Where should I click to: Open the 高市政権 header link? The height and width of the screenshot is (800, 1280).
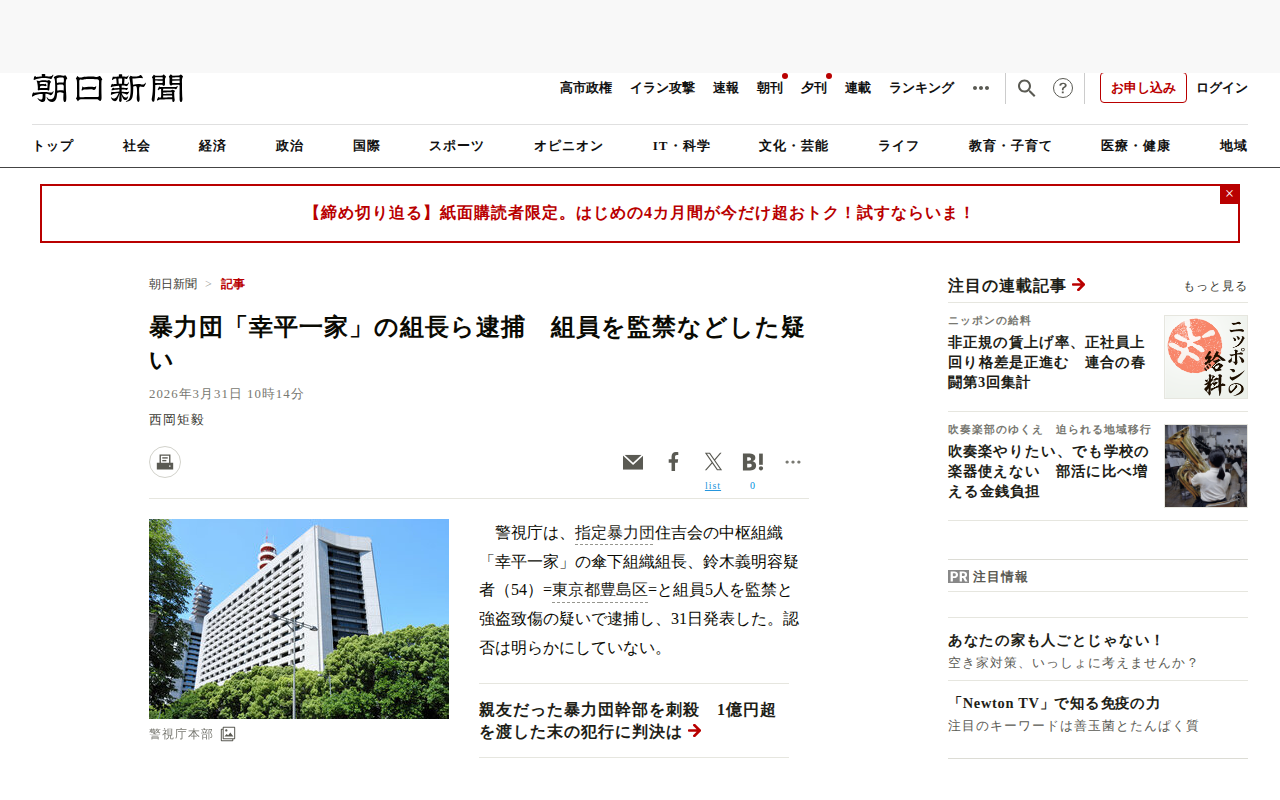coord(586,88)
